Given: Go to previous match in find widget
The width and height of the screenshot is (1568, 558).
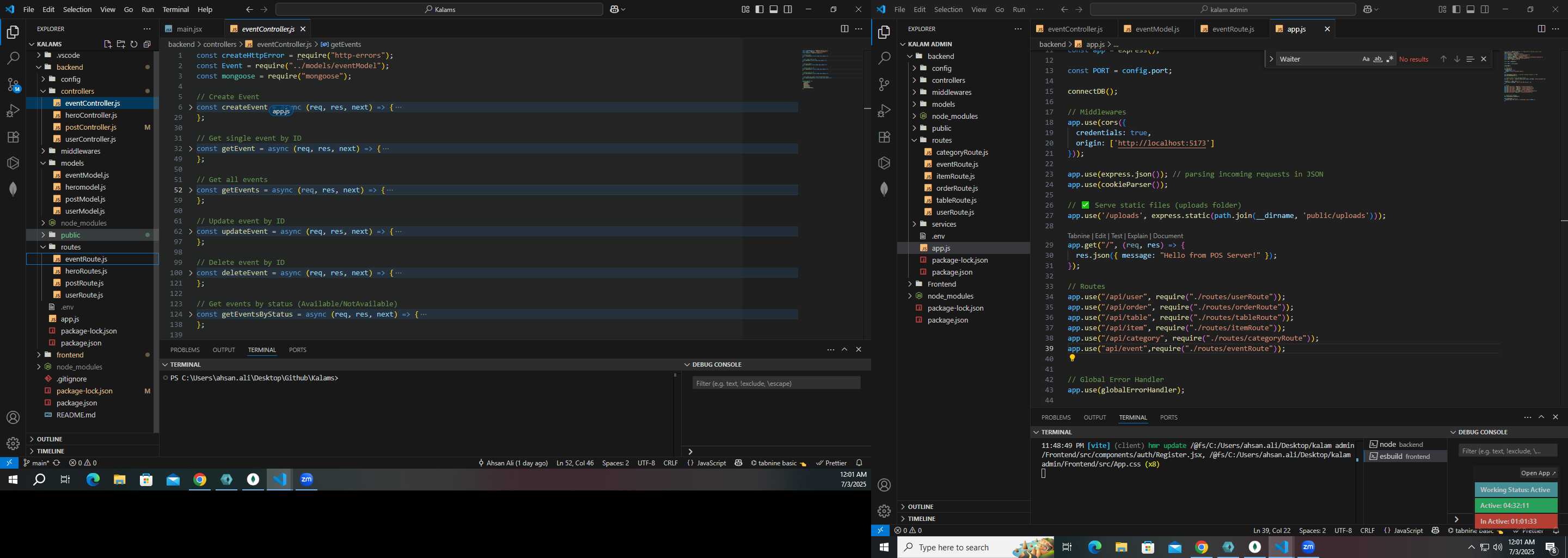Looking at the screenshot, I should pyautogui.click(x=1443, y=59).
